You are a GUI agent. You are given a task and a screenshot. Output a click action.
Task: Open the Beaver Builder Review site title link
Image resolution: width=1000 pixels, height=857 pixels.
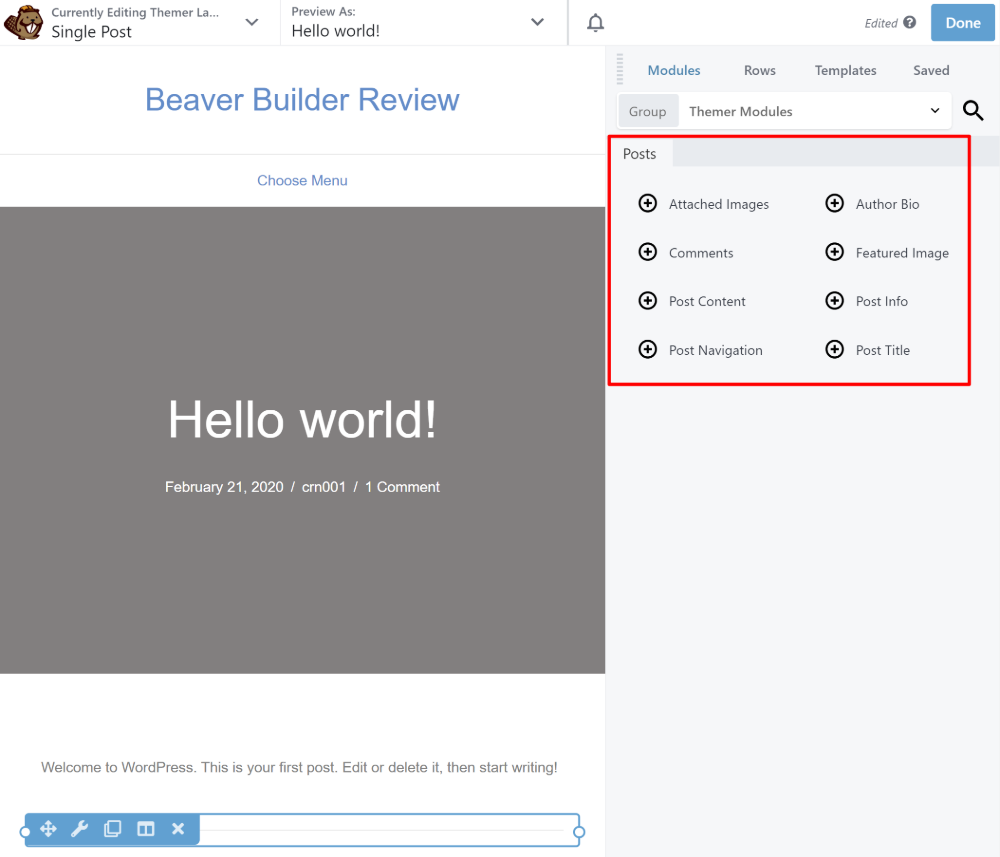302,99
